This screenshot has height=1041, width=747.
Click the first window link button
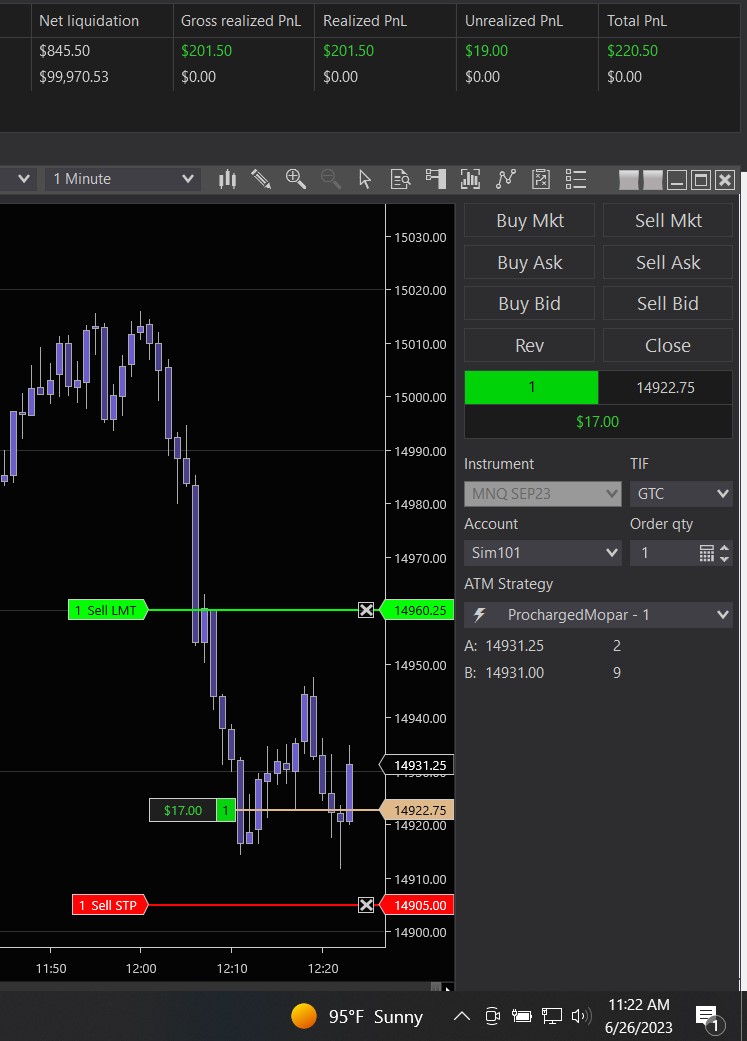click(629, 180)
